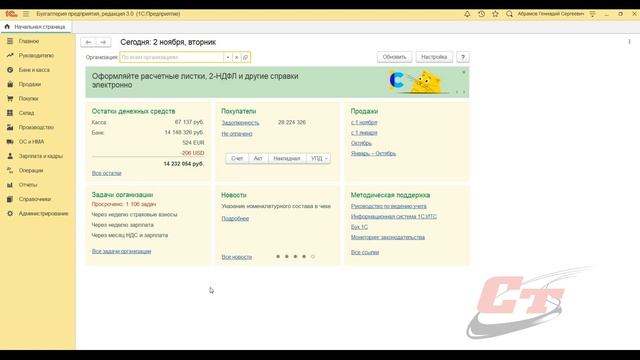Clear the Организация field with X
The height and width of the screenshot is (360, 640).
(x=236, y=57)
